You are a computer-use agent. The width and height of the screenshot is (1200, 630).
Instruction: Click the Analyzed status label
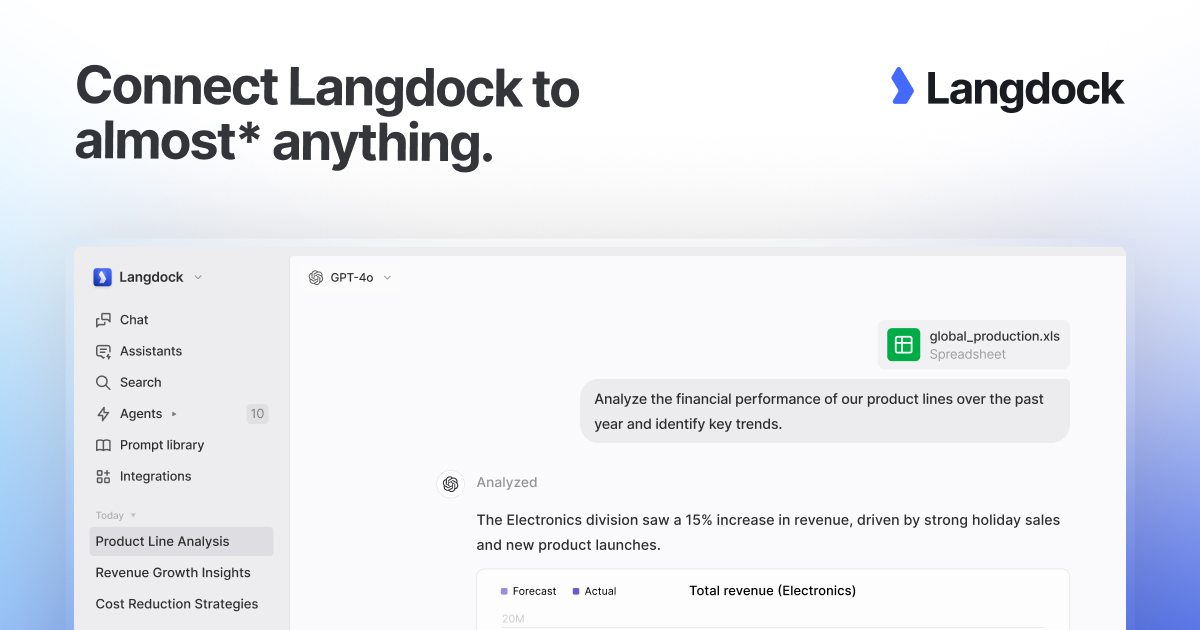[507, 482]
